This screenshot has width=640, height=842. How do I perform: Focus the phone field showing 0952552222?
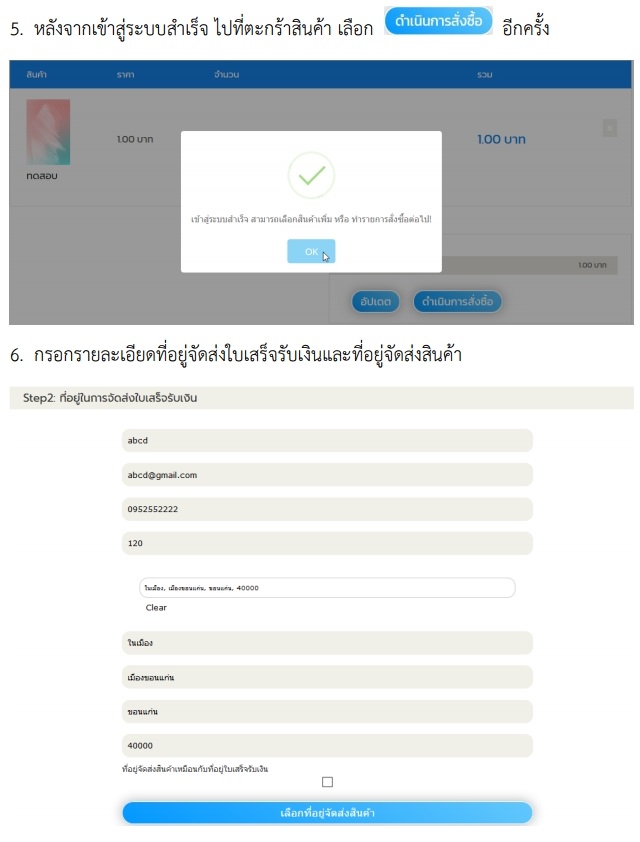(327, 509)
